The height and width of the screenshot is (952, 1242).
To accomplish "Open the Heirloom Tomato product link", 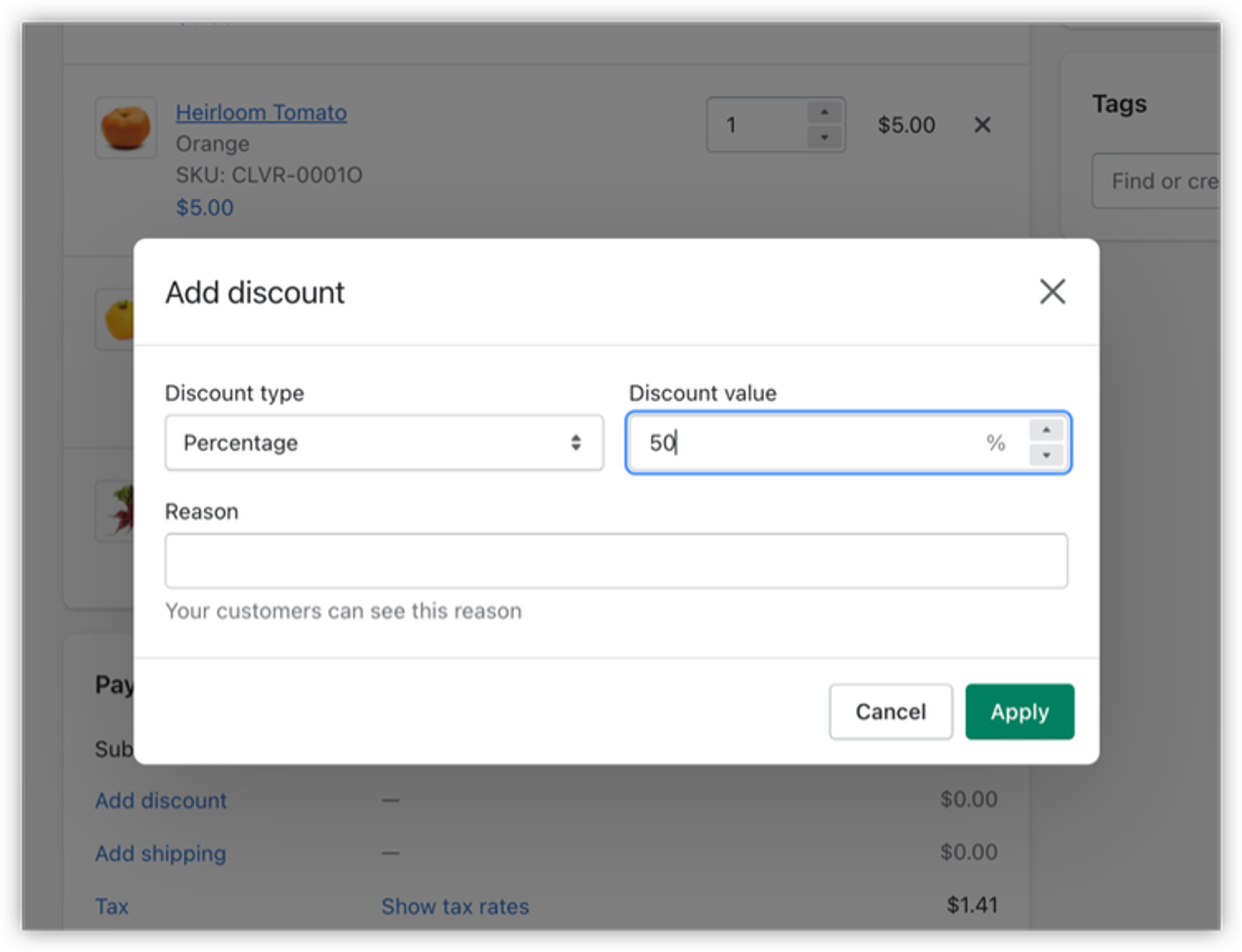I will (261, 112).
